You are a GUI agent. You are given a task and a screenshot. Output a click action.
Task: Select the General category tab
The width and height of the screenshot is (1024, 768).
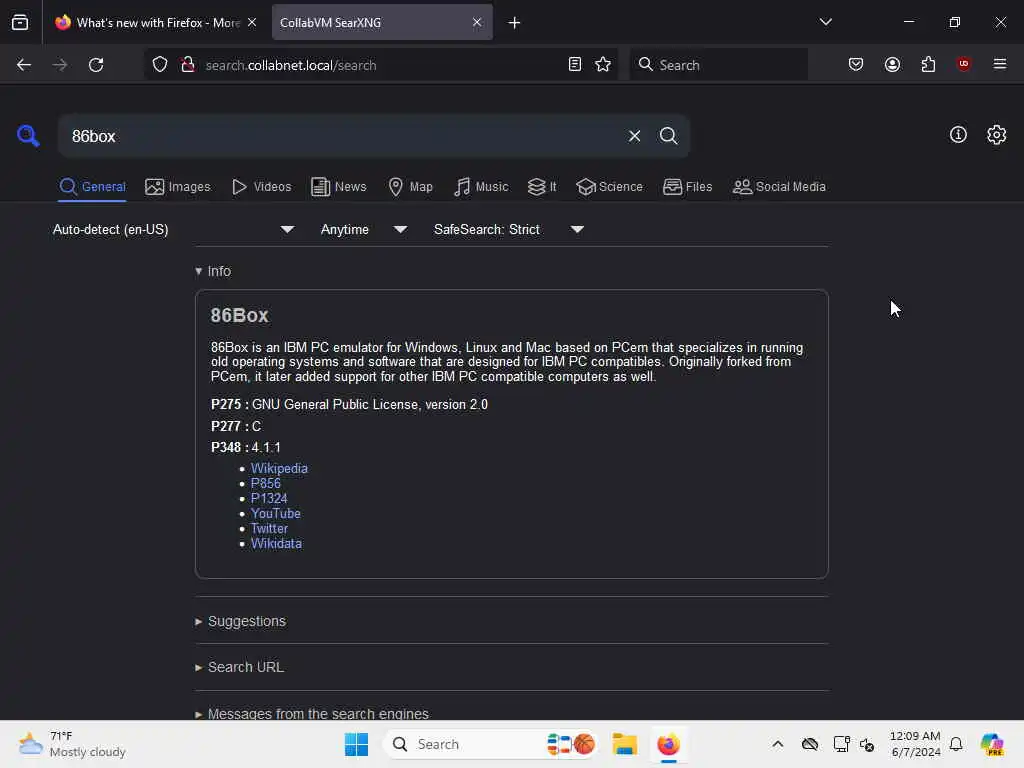(x=92, y=187)
